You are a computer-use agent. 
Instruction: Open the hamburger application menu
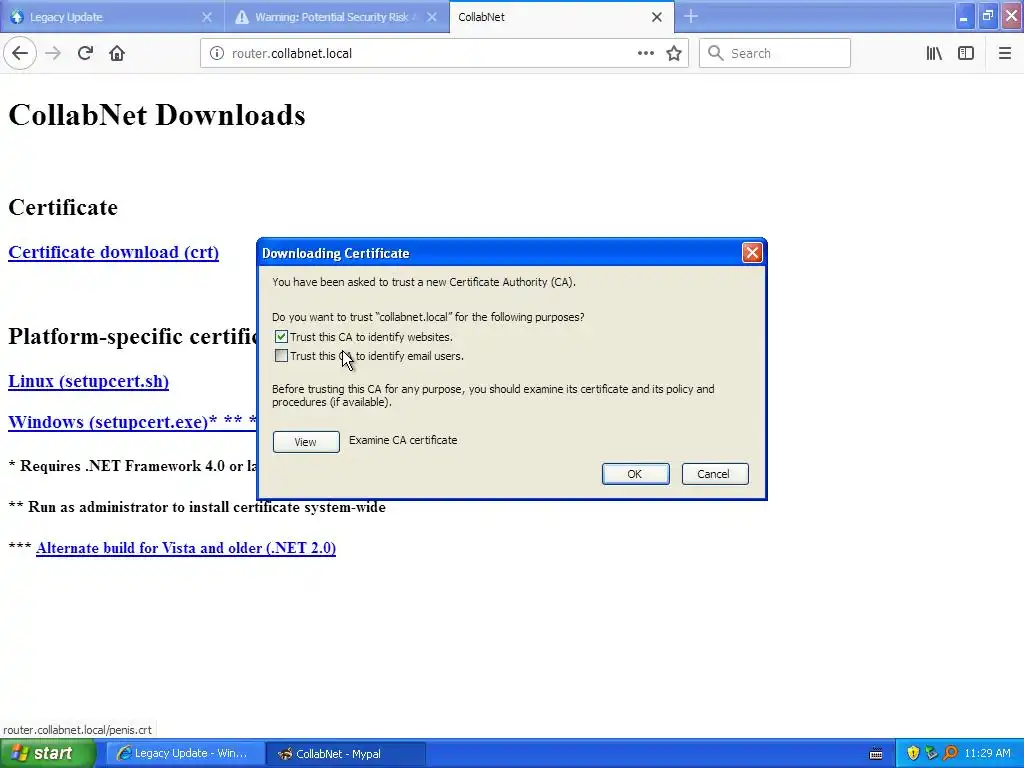(1005, 54)
